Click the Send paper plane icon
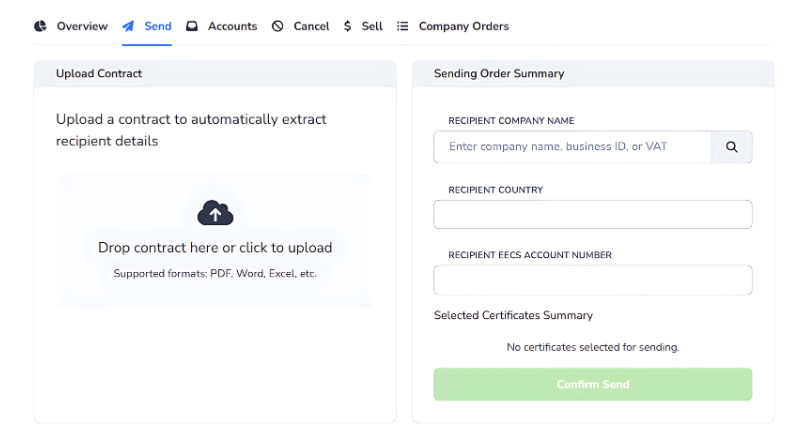800x448 pixels. 128,26
